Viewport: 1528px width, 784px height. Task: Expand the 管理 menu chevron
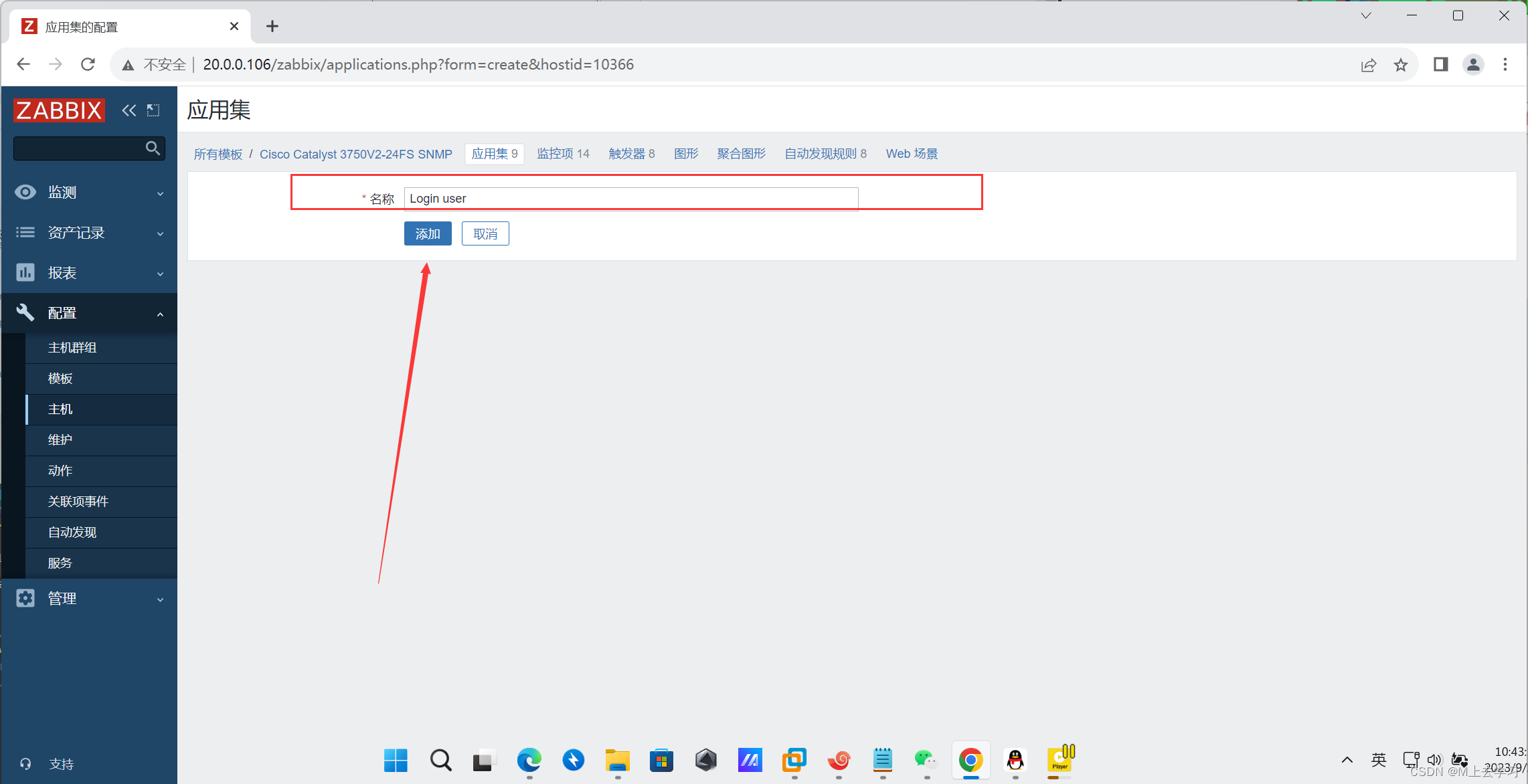(160, 600)
